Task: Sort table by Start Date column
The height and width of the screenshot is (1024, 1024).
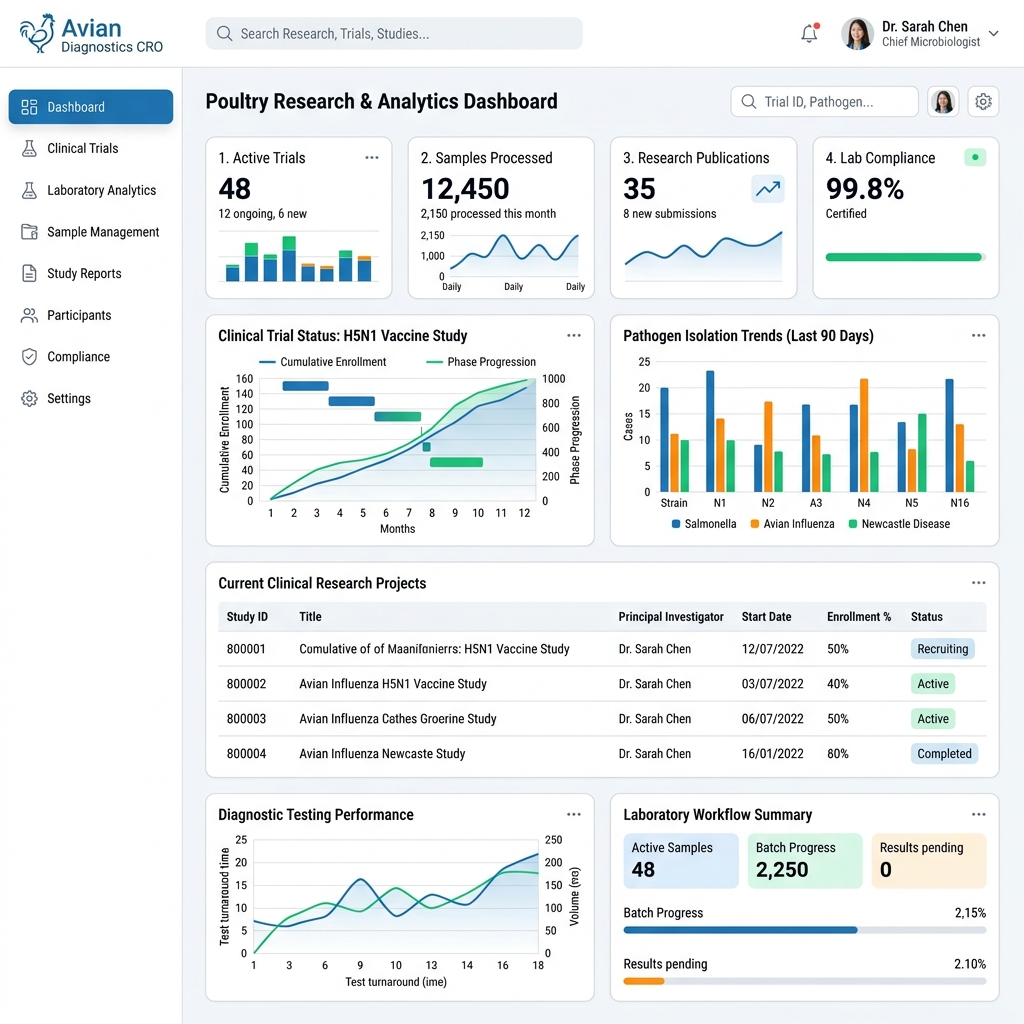Action: 766,616
